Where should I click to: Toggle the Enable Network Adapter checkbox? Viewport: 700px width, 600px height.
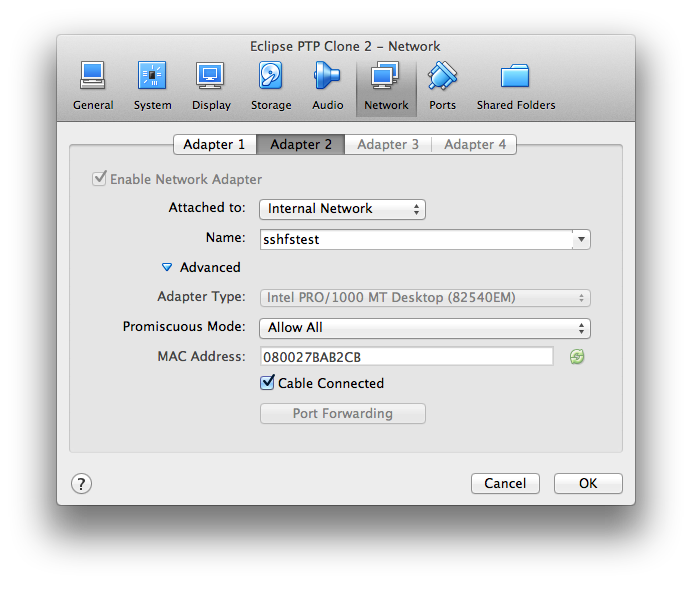tap(99, 179)
